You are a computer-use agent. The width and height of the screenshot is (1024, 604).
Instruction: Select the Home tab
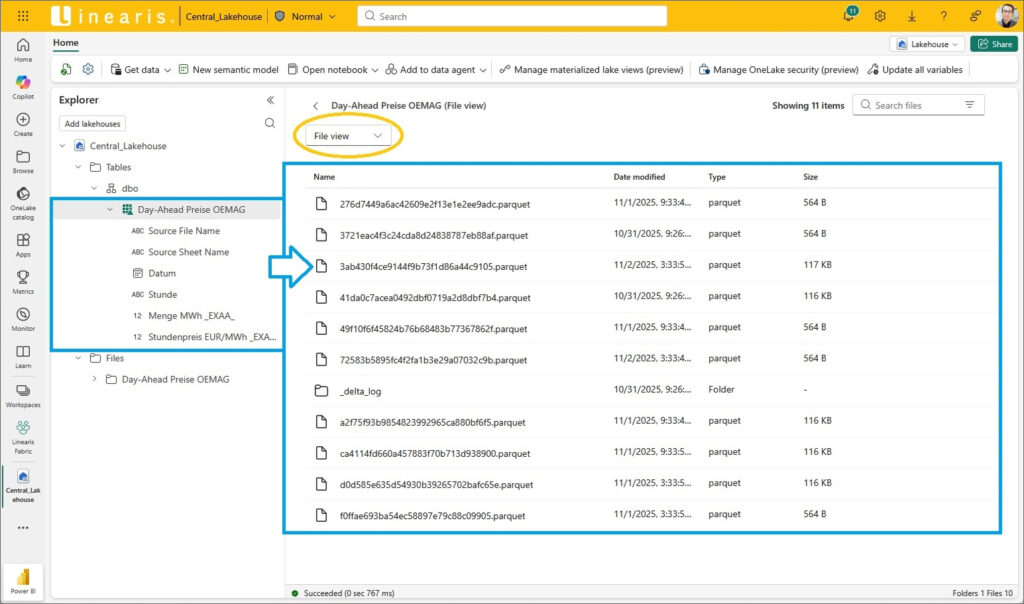click(x=66, y=43)
